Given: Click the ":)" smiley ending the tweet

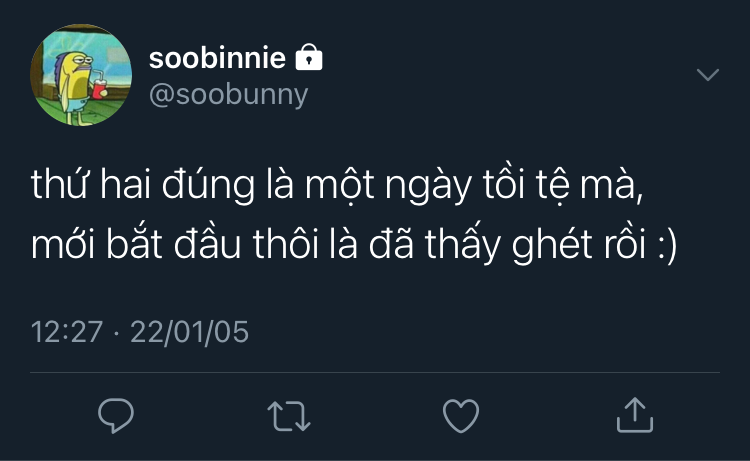Looking at the screenshot, I should pos(667,244).
